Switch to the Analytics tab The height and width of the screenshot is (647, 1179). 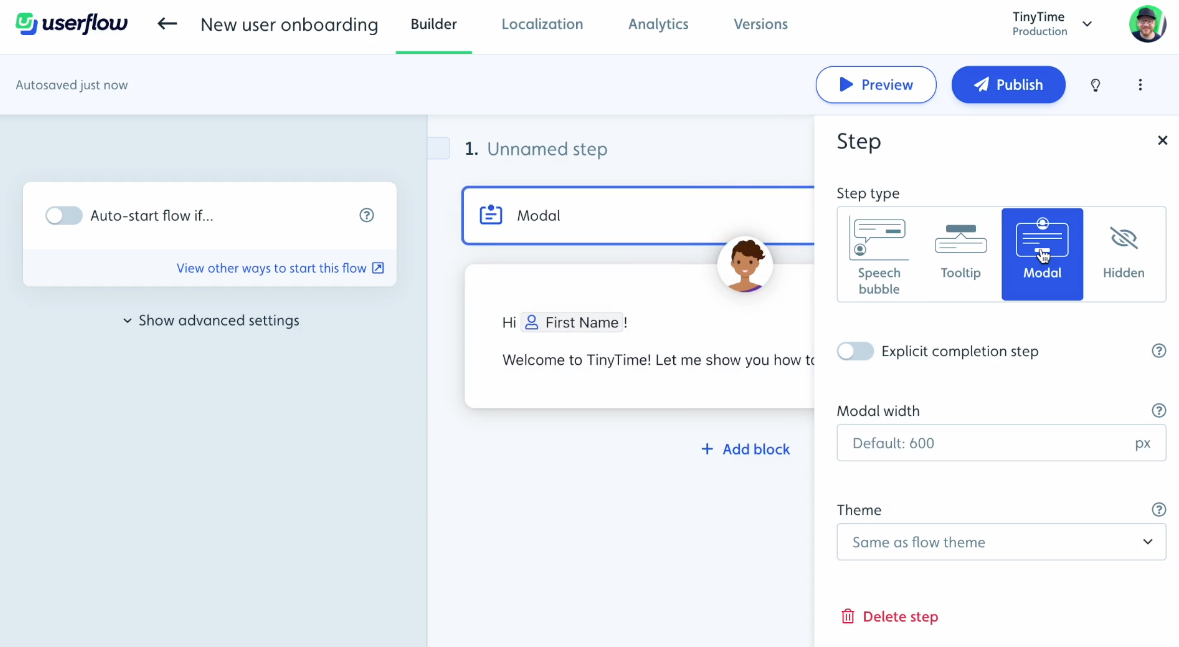coord(657,24)
